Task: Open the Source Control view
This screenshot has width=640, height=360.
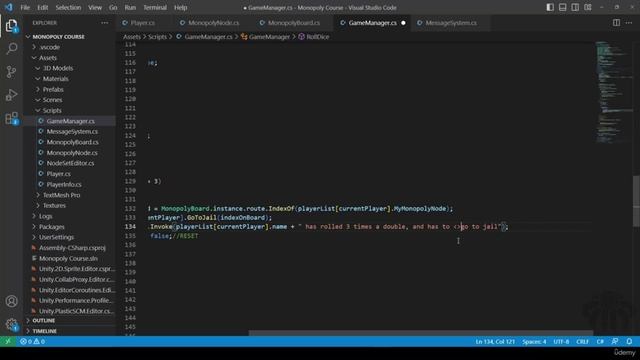Action: (11, 72)
